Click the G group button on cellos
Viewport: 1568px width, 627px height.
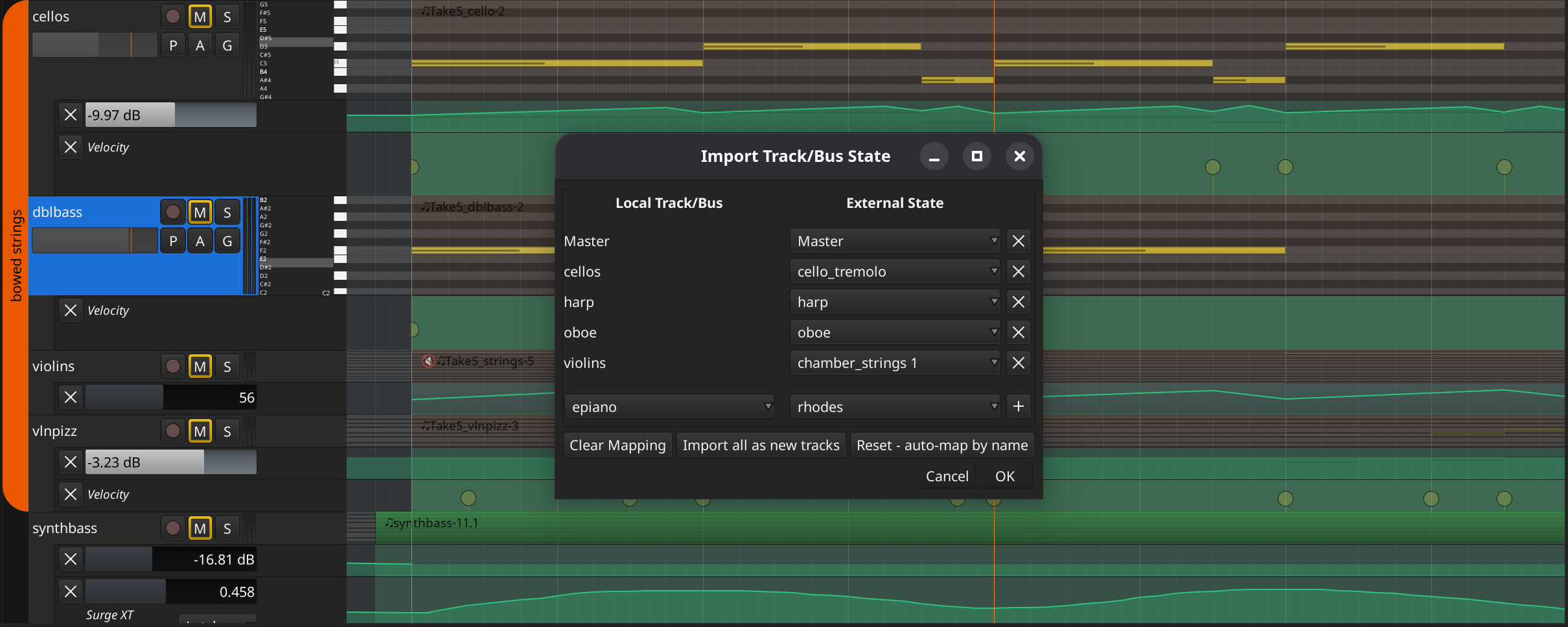tap(227, 45)
